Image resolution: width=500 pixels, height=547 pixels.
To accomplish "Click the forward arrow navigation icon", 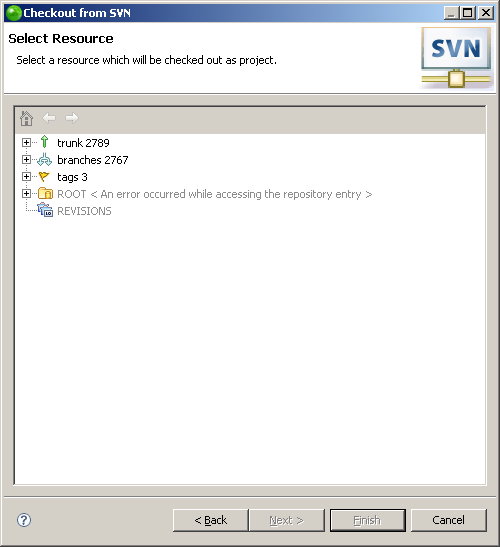I will tap(72, 118).
